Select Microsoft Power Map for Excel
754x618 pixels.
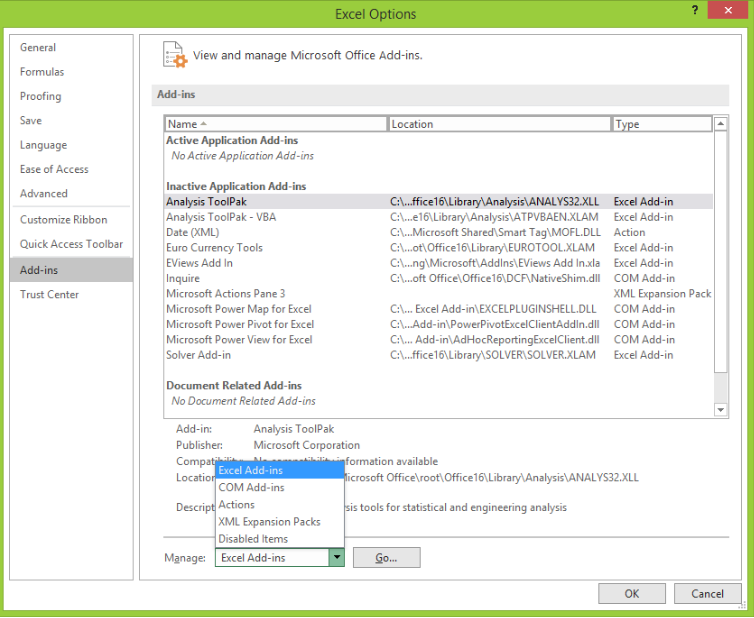pos(438,309)
